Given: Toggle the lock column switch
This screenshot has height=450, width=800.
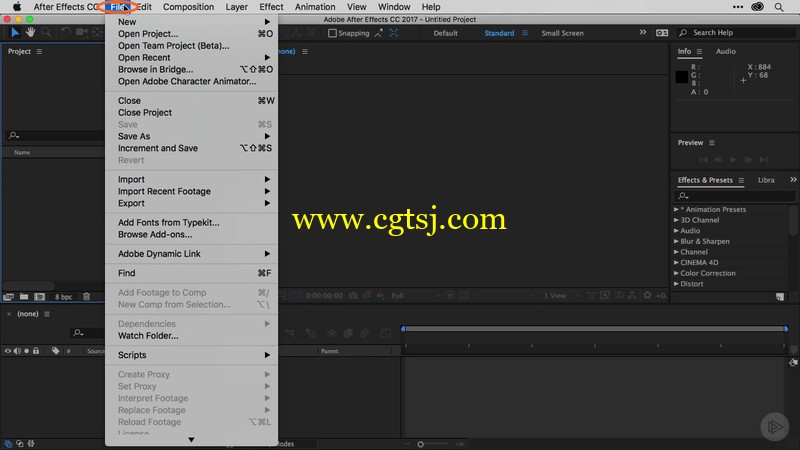Looking at the screenshot, I should (36, 351).
